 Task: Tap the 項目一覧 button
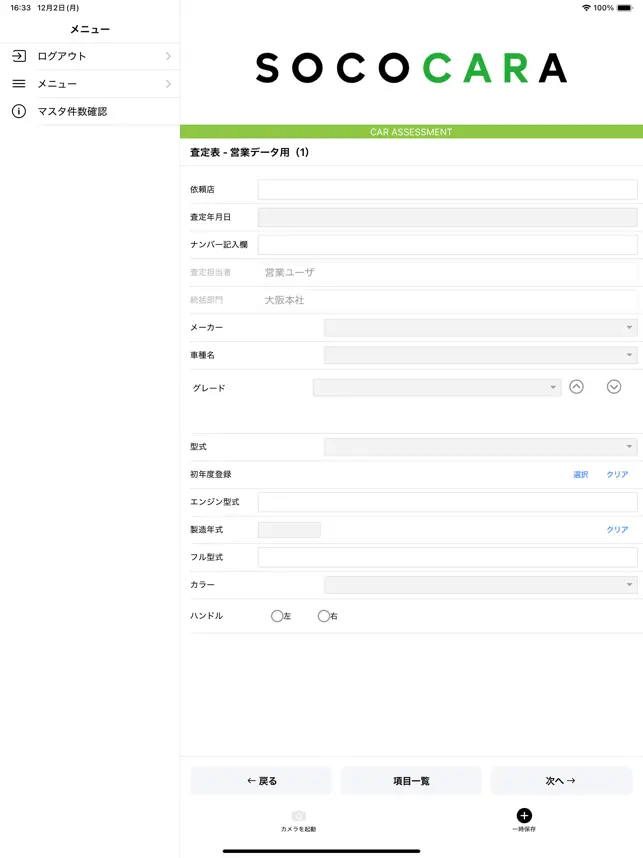(411, 781)
